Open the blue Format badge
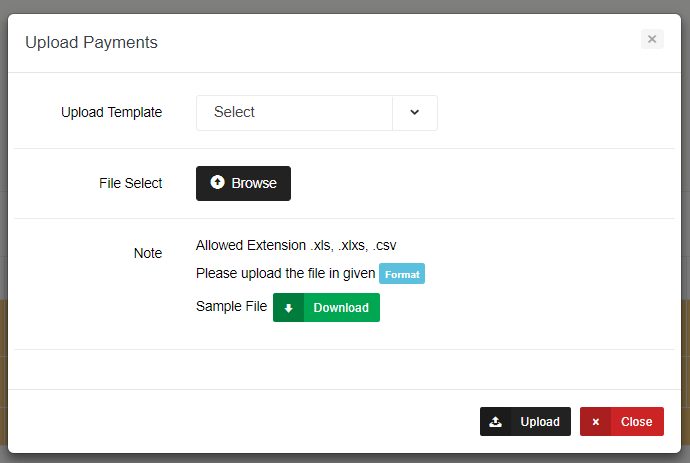 [402, 274]
